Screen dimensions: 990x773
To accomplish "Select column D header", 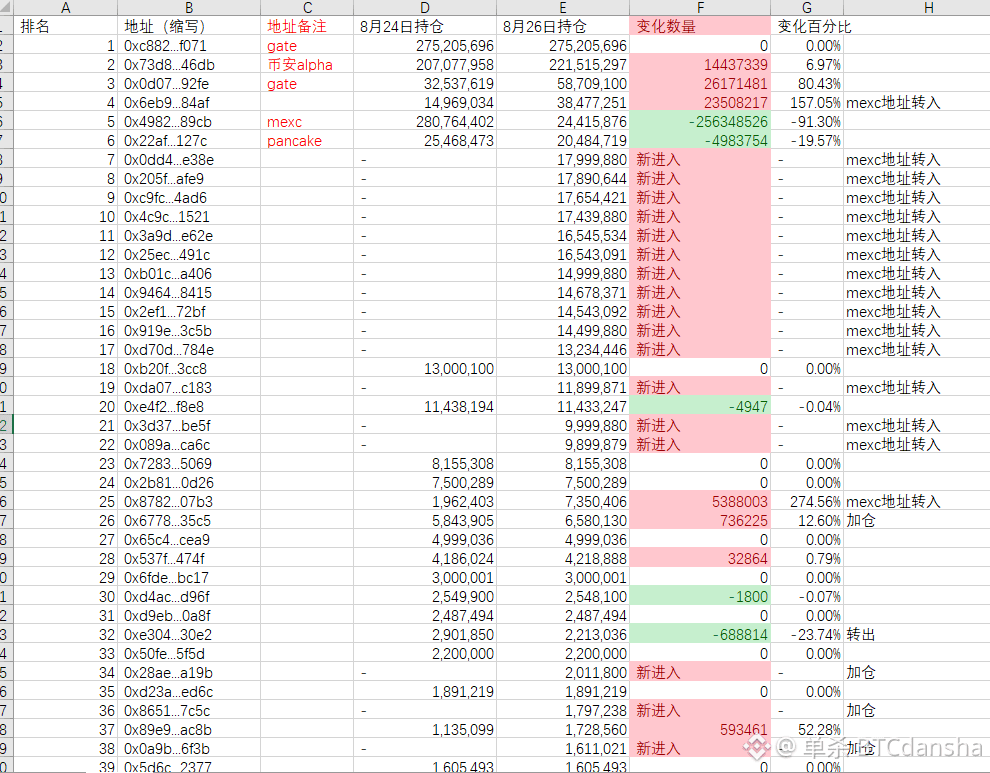I will 425,8.
